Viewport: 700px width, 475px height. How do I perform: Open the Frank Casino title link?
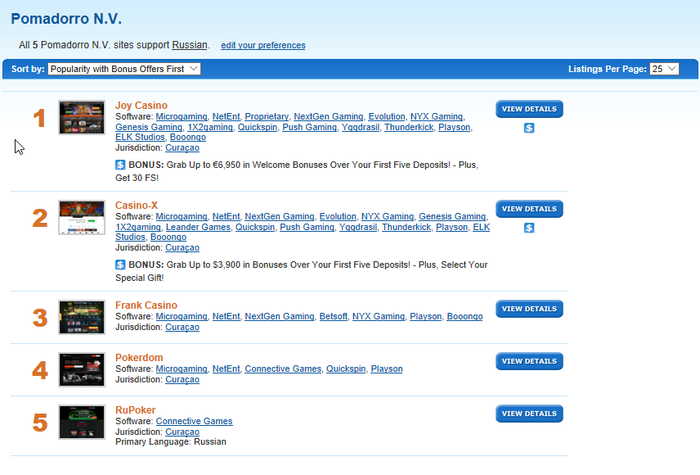coord(146,305)
